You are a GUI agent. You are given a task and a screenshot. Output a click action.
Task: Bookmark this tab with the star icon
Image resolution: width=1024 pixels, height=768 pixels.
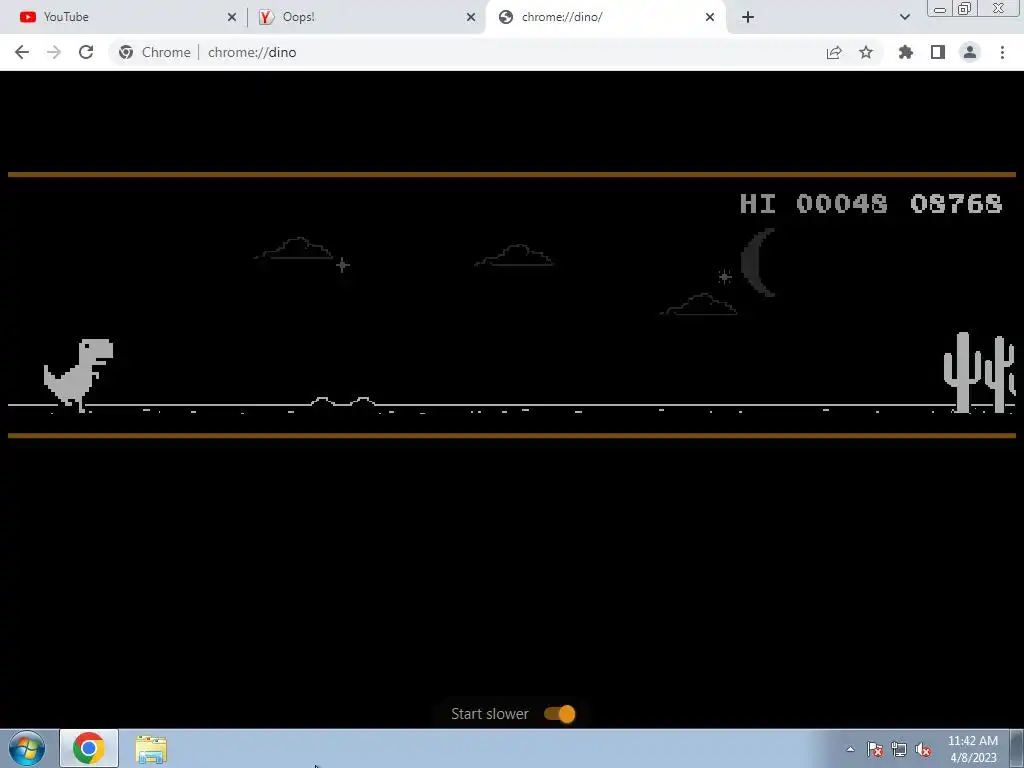(x=866, y=52)
